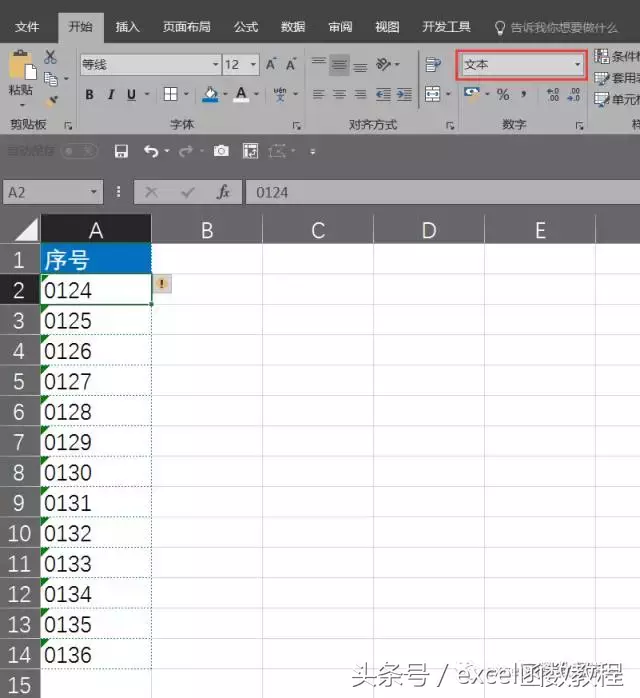Click the Paste clipboard icon

20,65
